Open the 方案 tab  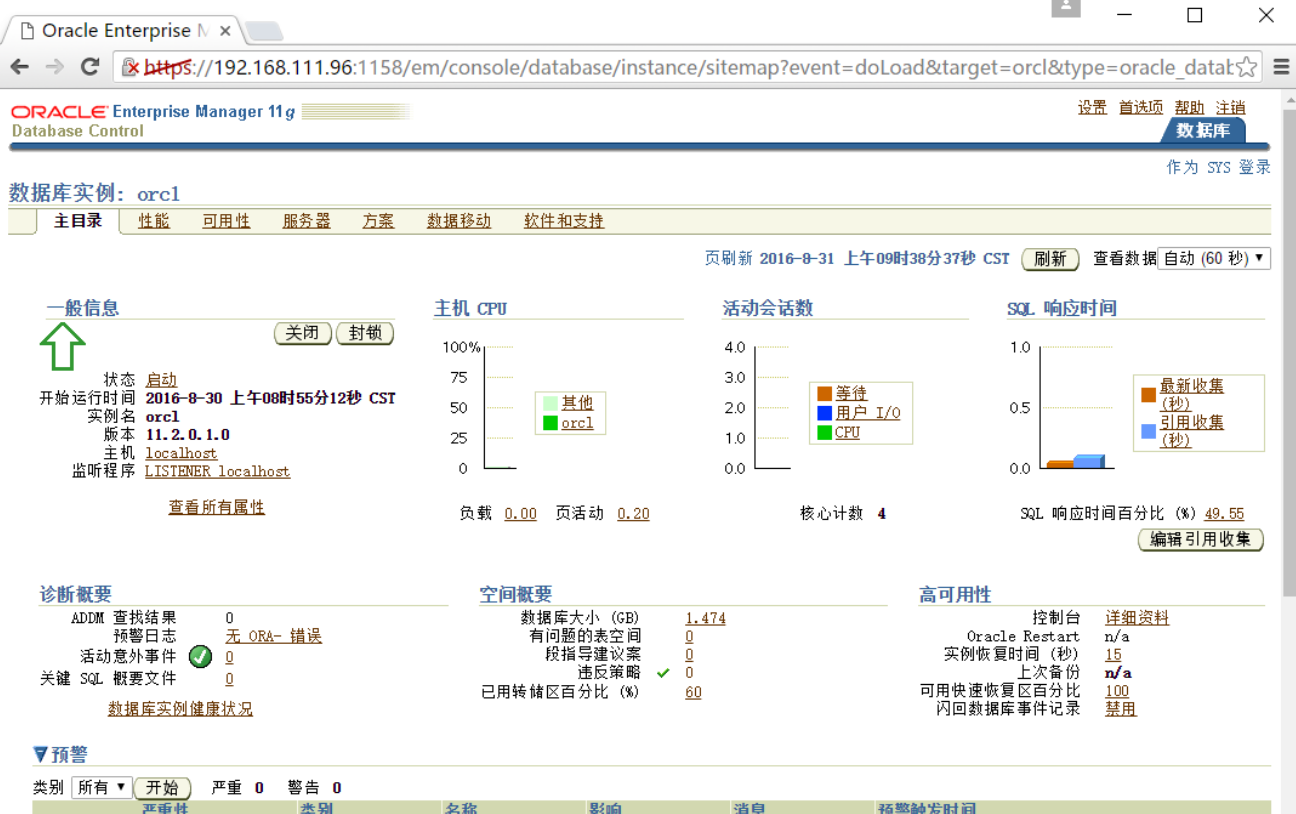tap(378, 221)
